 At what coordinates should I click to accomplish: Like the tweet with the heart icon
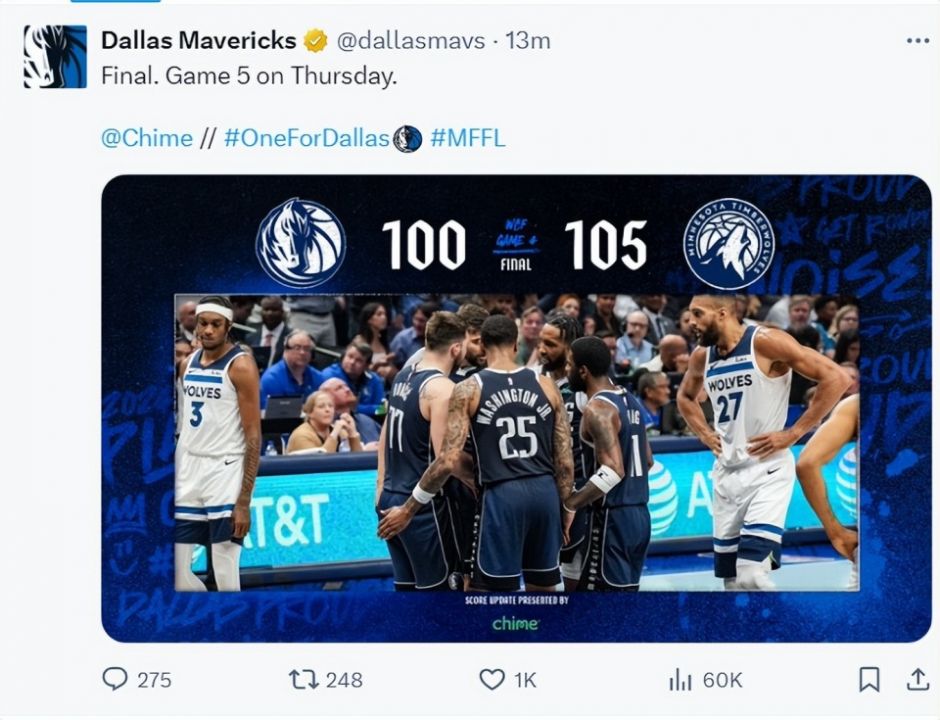point(492,680)
